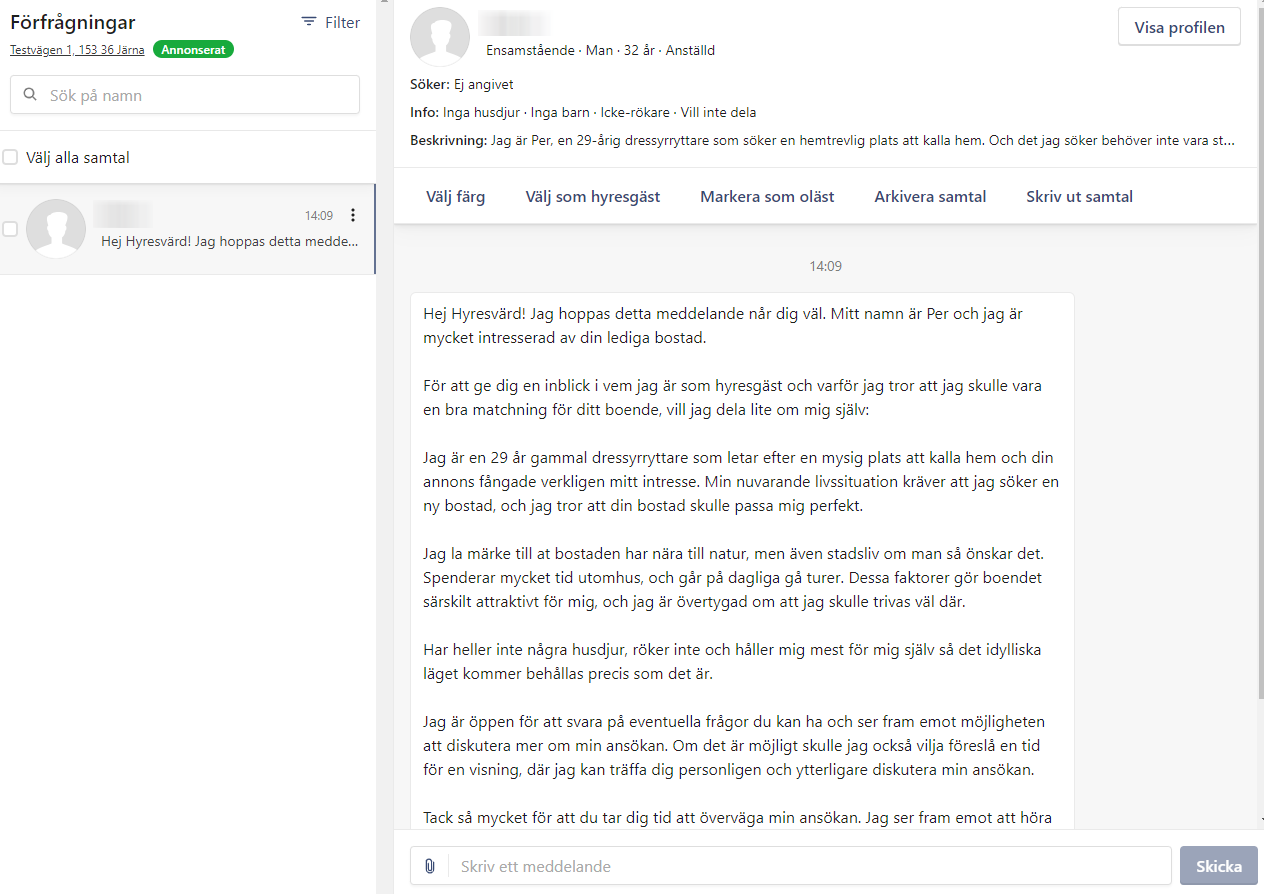The image size is (1264, 894).
Task: Open Visa profilen button
Action: 1179,28
